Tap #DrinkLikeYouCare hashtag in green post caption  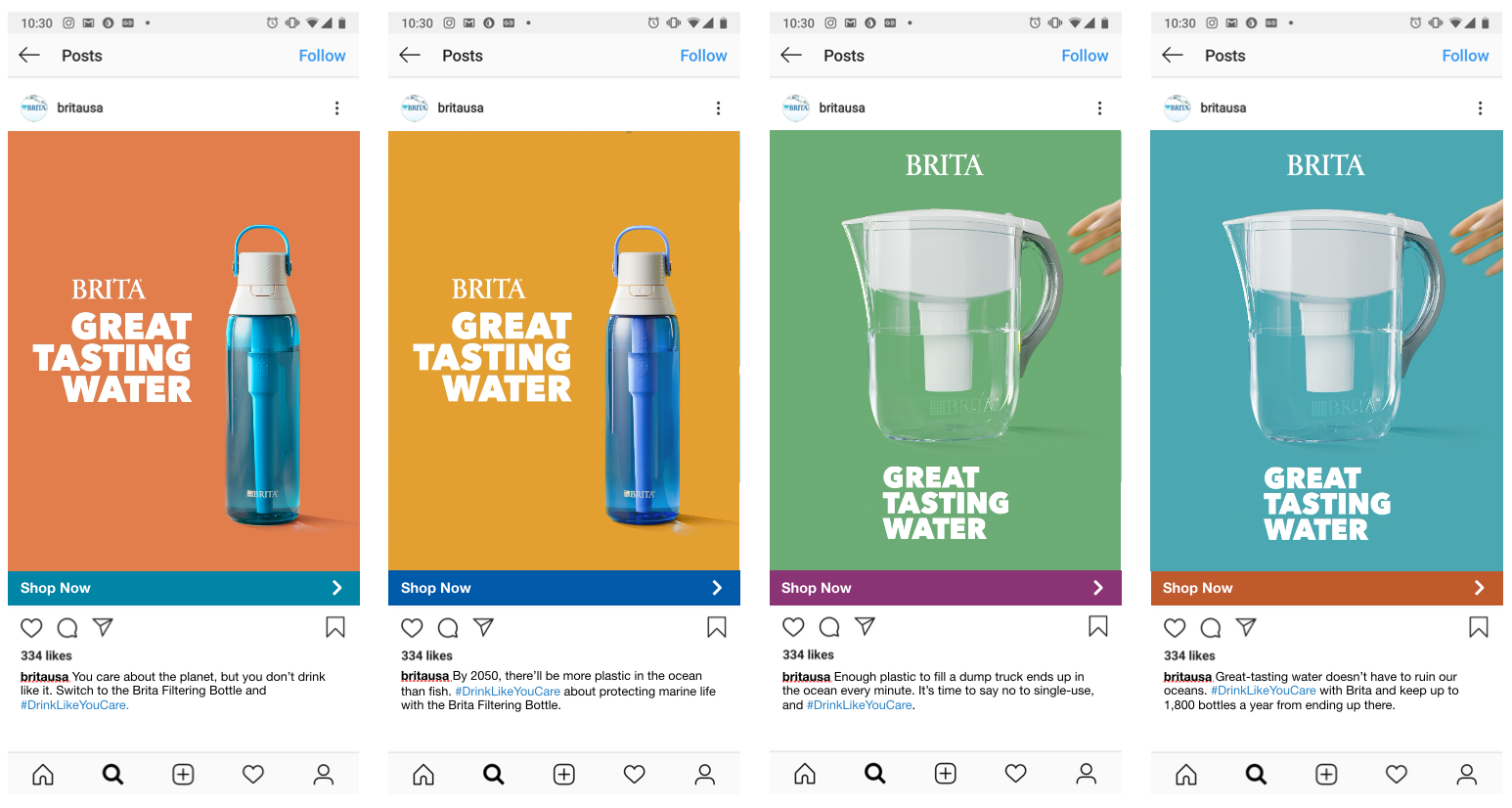(859, 705)
